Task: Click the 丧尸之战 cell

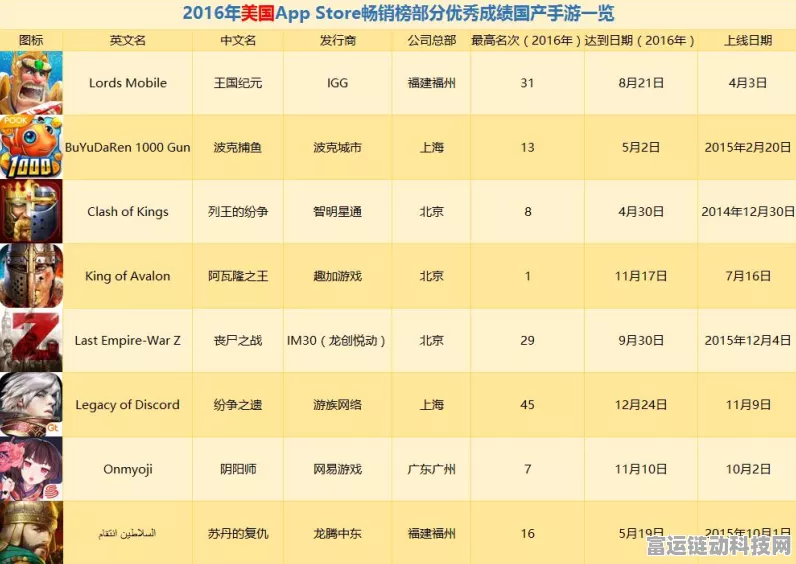Action: (x=238, y=340)
